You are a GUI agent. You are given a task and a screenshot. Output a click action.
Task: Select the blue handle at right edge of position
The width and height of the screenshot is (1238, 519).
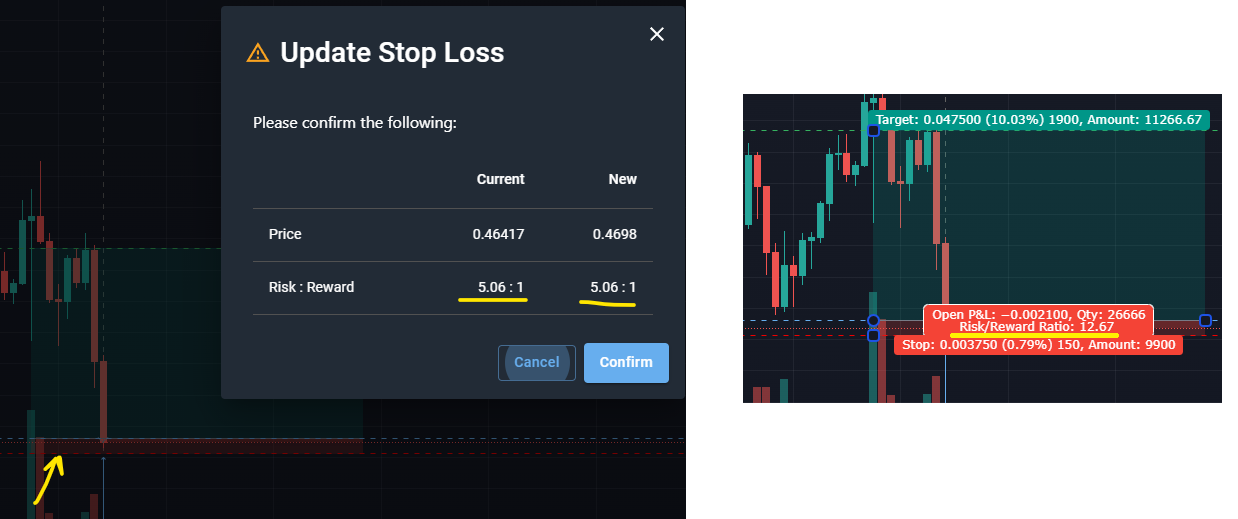point(1205,320)
